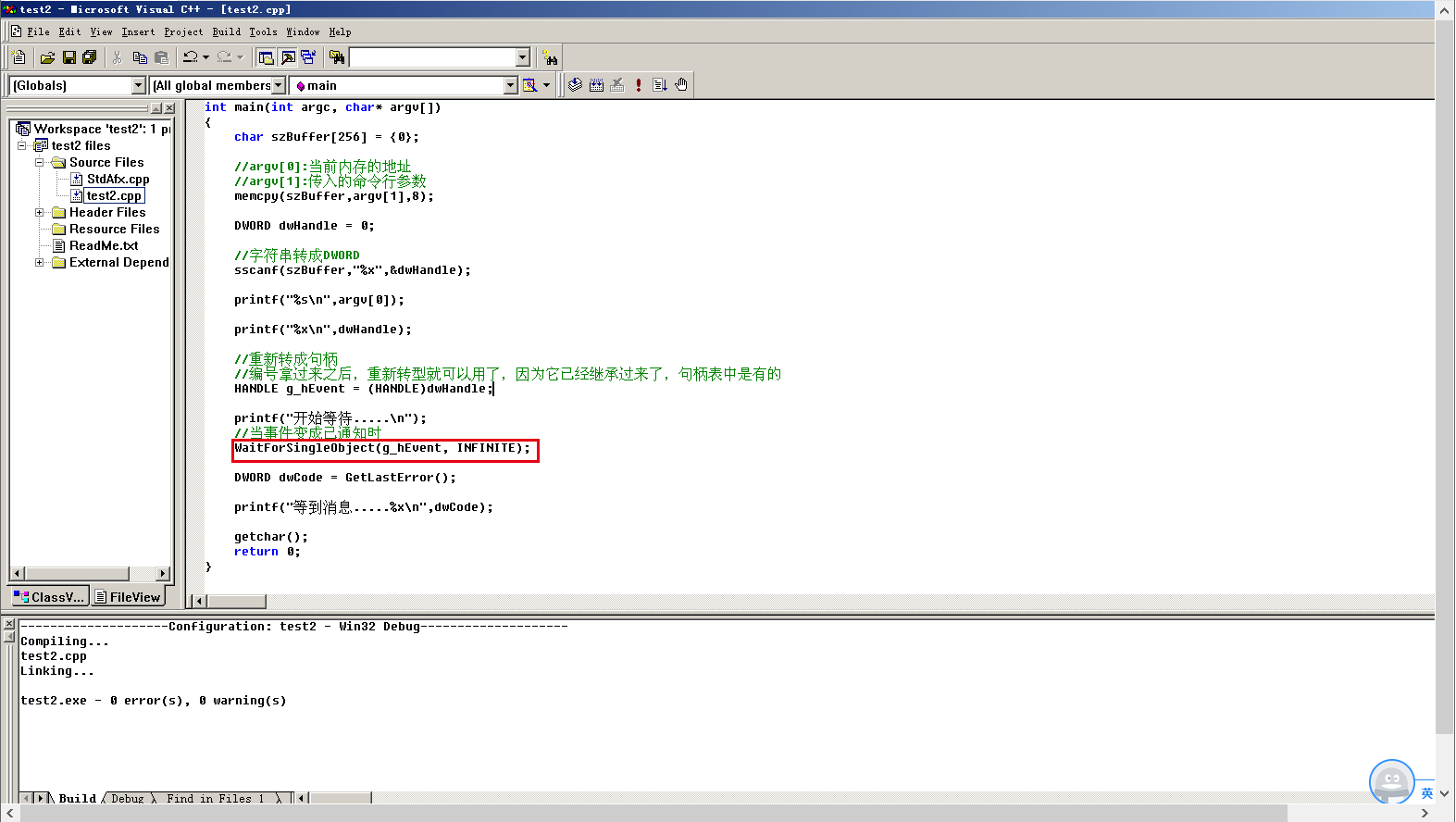Click the input method 英 tray indicator
This screenshot has height=822, width=1456.
1426,793
